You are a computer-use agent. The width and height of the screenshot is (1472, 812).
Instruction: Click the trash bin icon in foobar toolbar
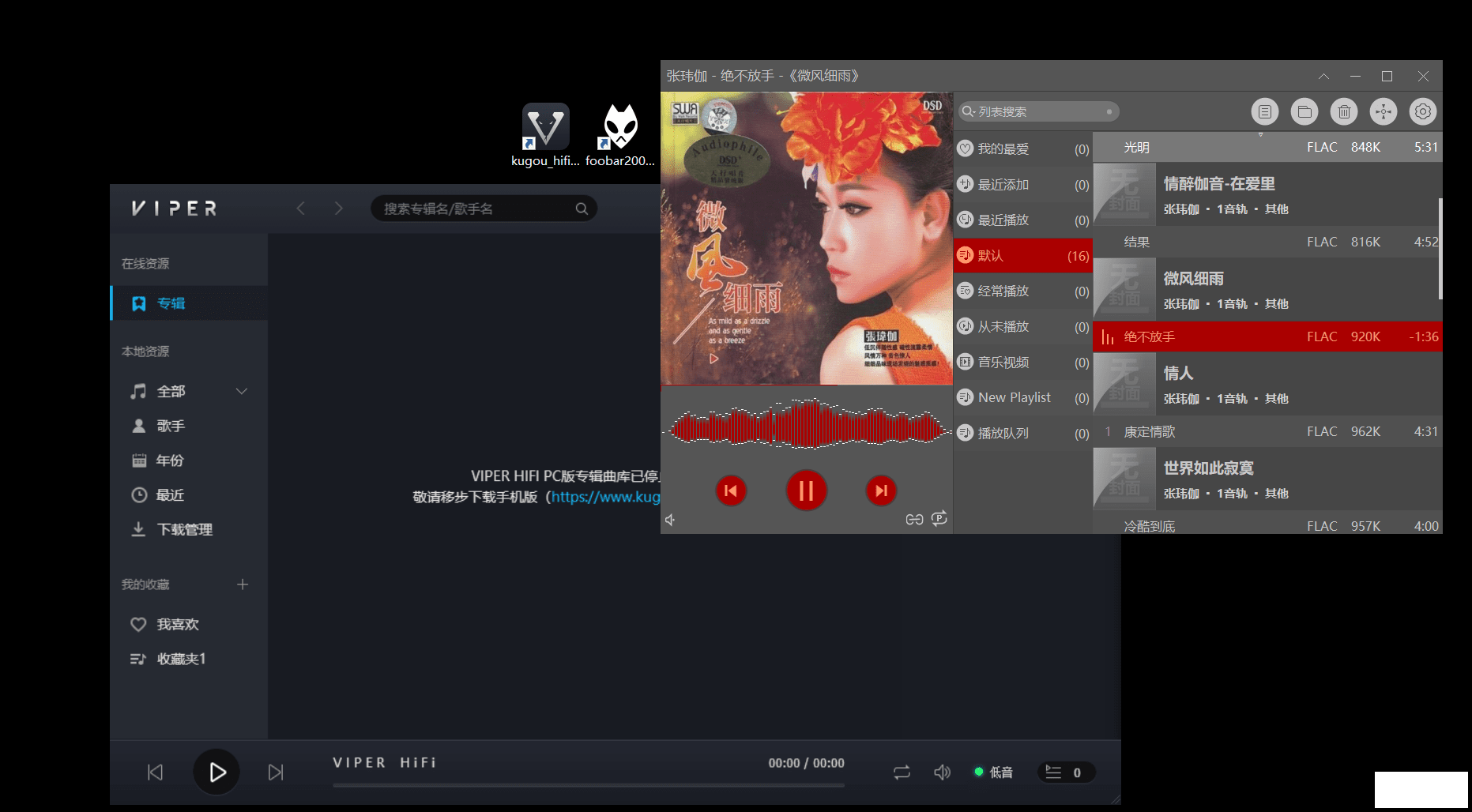tap(1344, 111)
